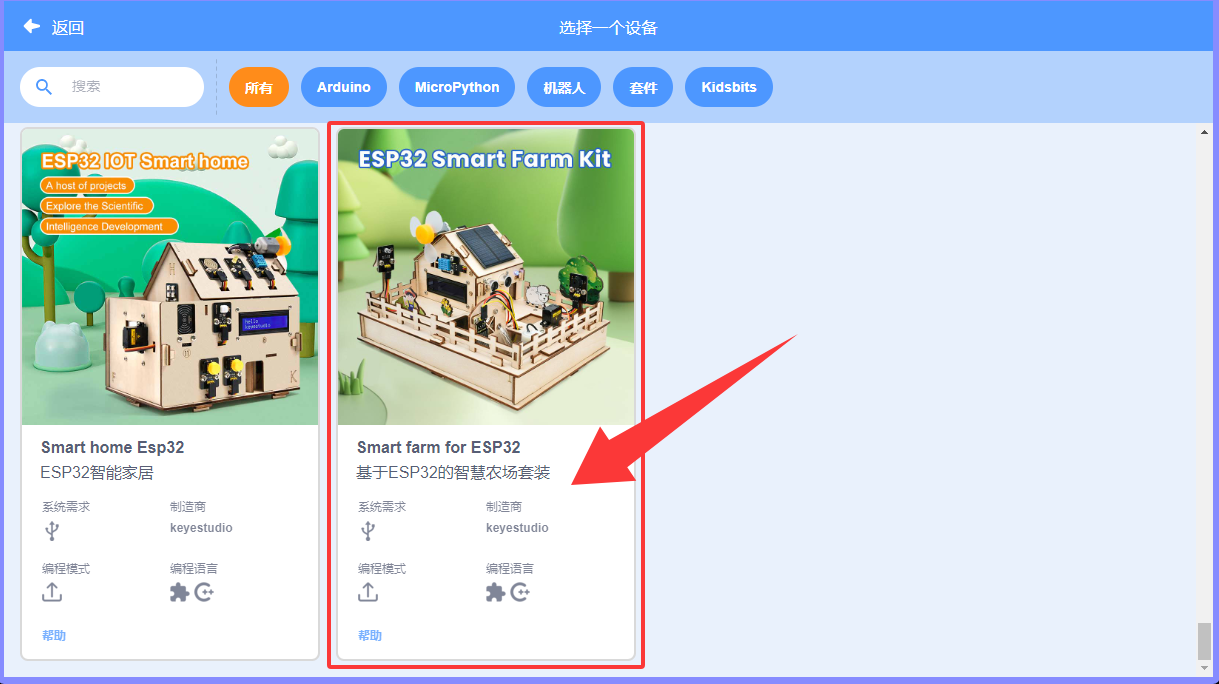Click 编程模式 label on Smart farm card
The image size is (1219, 684).
pos(382,568)
